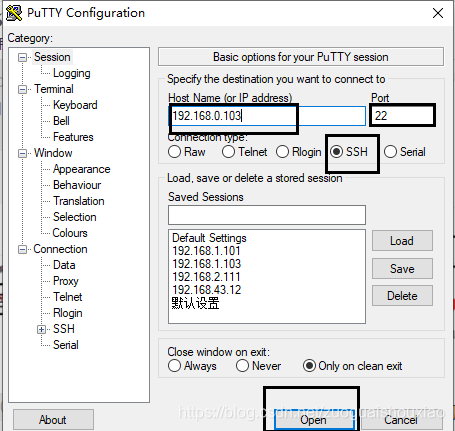Open the Data category
This screenshot has width=455, height=431.
click(64, 265)
